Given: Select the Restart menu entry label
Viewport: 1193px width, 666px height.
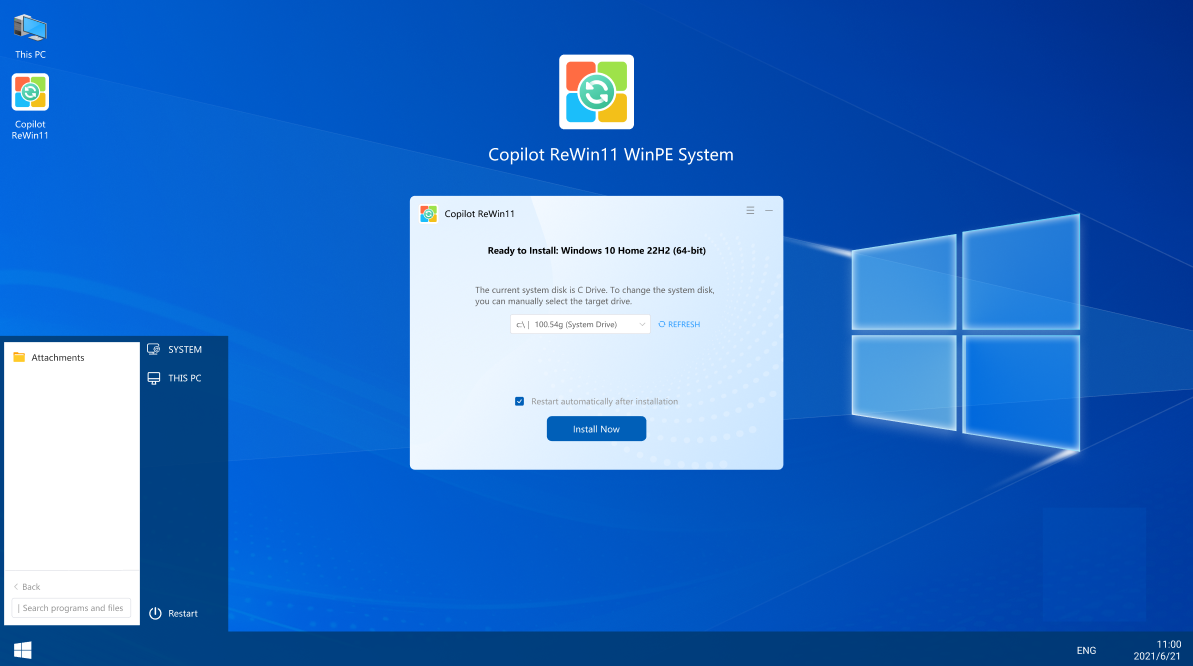Looking at the screenshot, I should click(x=183, y=613).
